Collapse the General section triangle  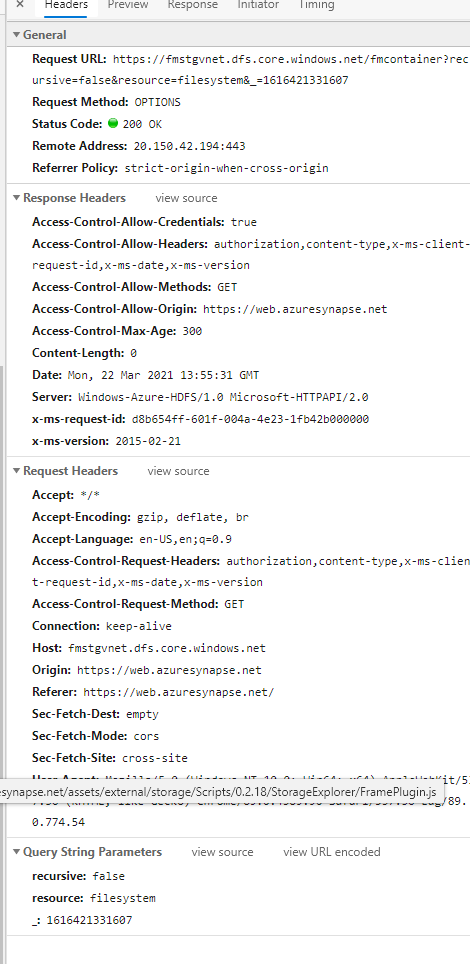[x=17, y=35]
